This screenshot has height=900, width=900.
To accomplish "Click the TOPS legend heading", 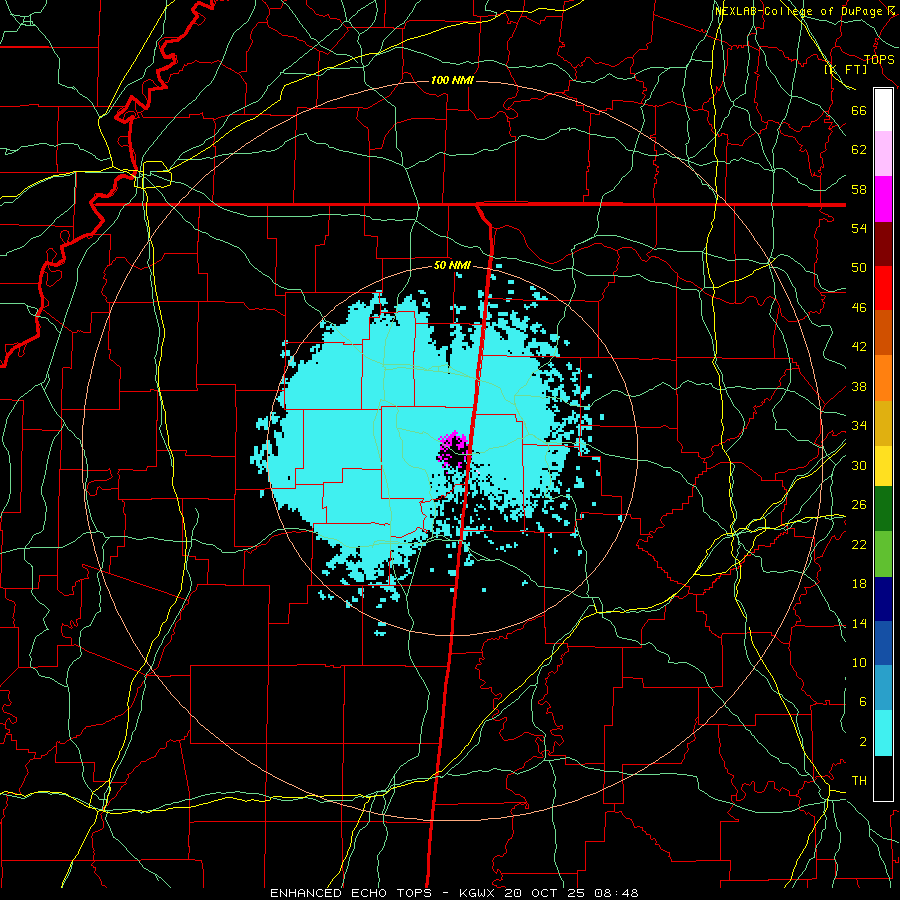I will (x=879, y=60).
